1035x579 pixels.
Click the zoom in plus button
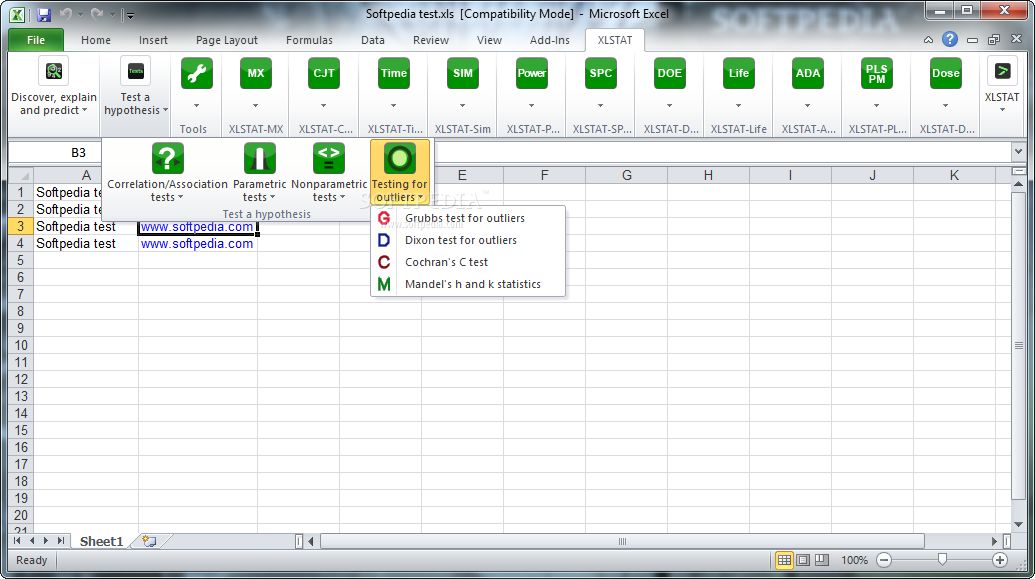(x=1000, y=560)
